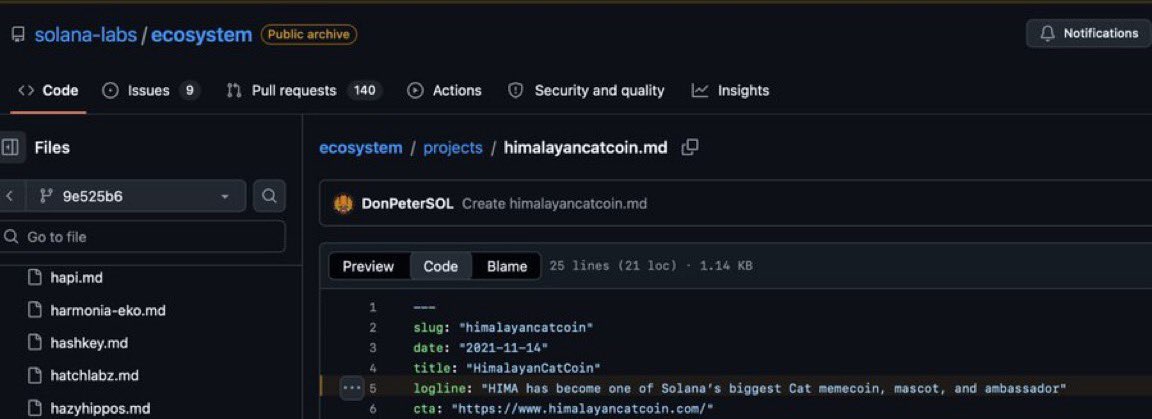Click the file icon beside hashkey.md

tap(34, 343)
